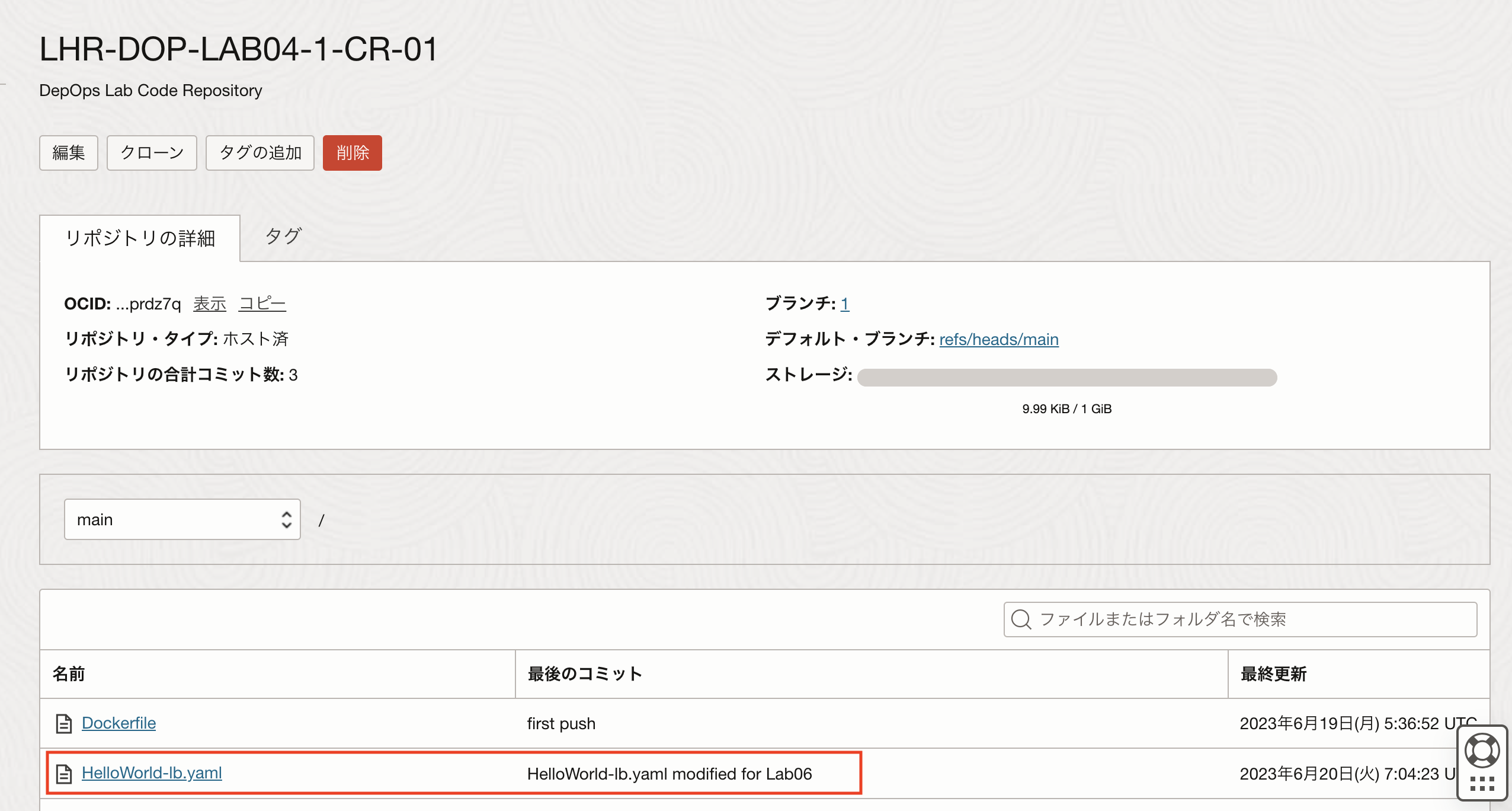Click the search magnifier icon
This screenshot has width=1512, height=811.
click(x=1021, y=620)
